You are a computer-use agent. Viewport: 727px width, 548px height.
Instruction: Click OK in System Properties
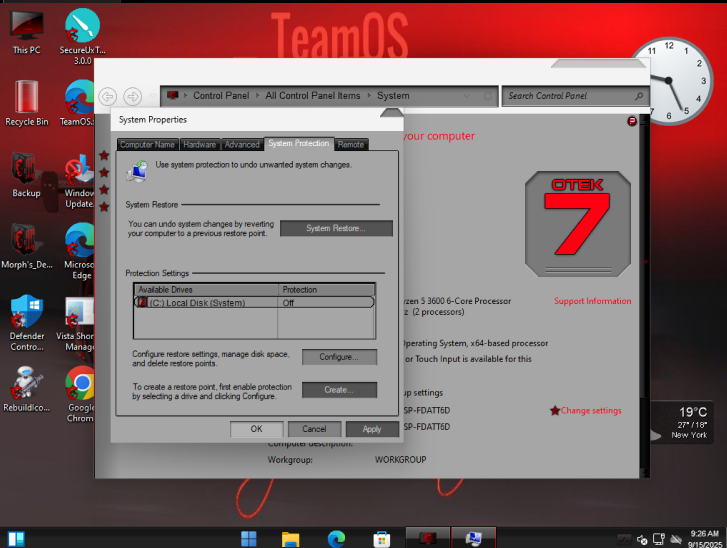point(256,429)
